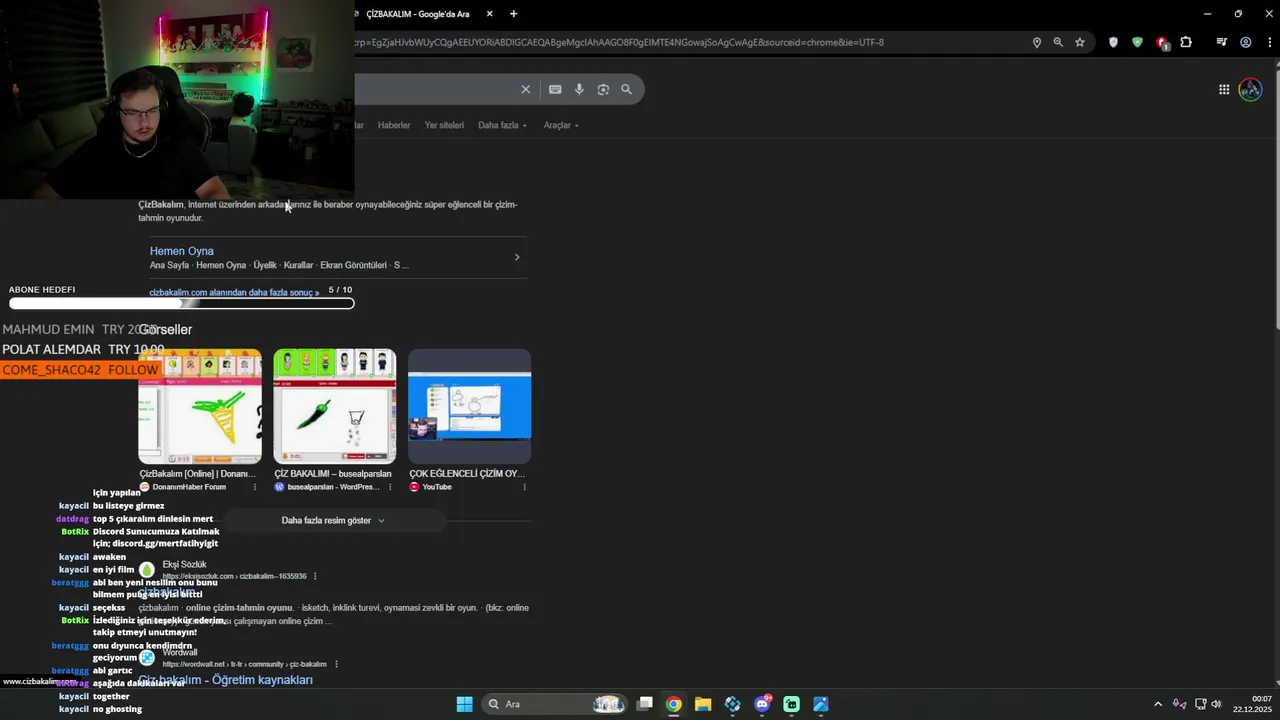Open the volume tray icon
Image resolution: width=1280 pixels, height=720 pixels.
tap(1216, 704)
